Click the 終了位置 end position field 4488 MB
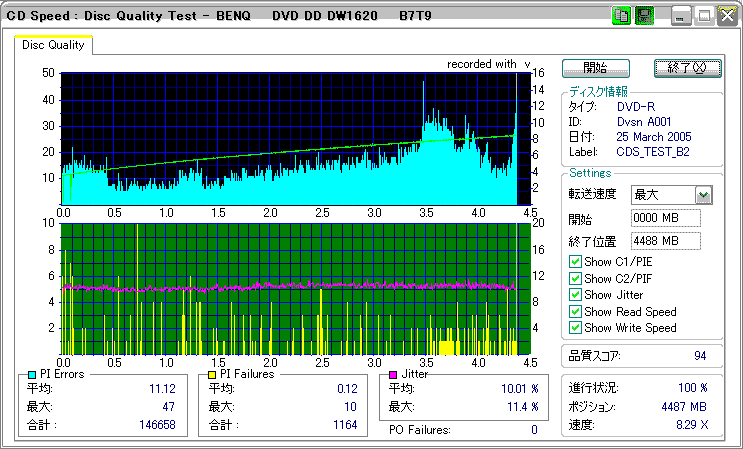Image resolution: width=743 pixels, height=449 pixels. (665, 241)
